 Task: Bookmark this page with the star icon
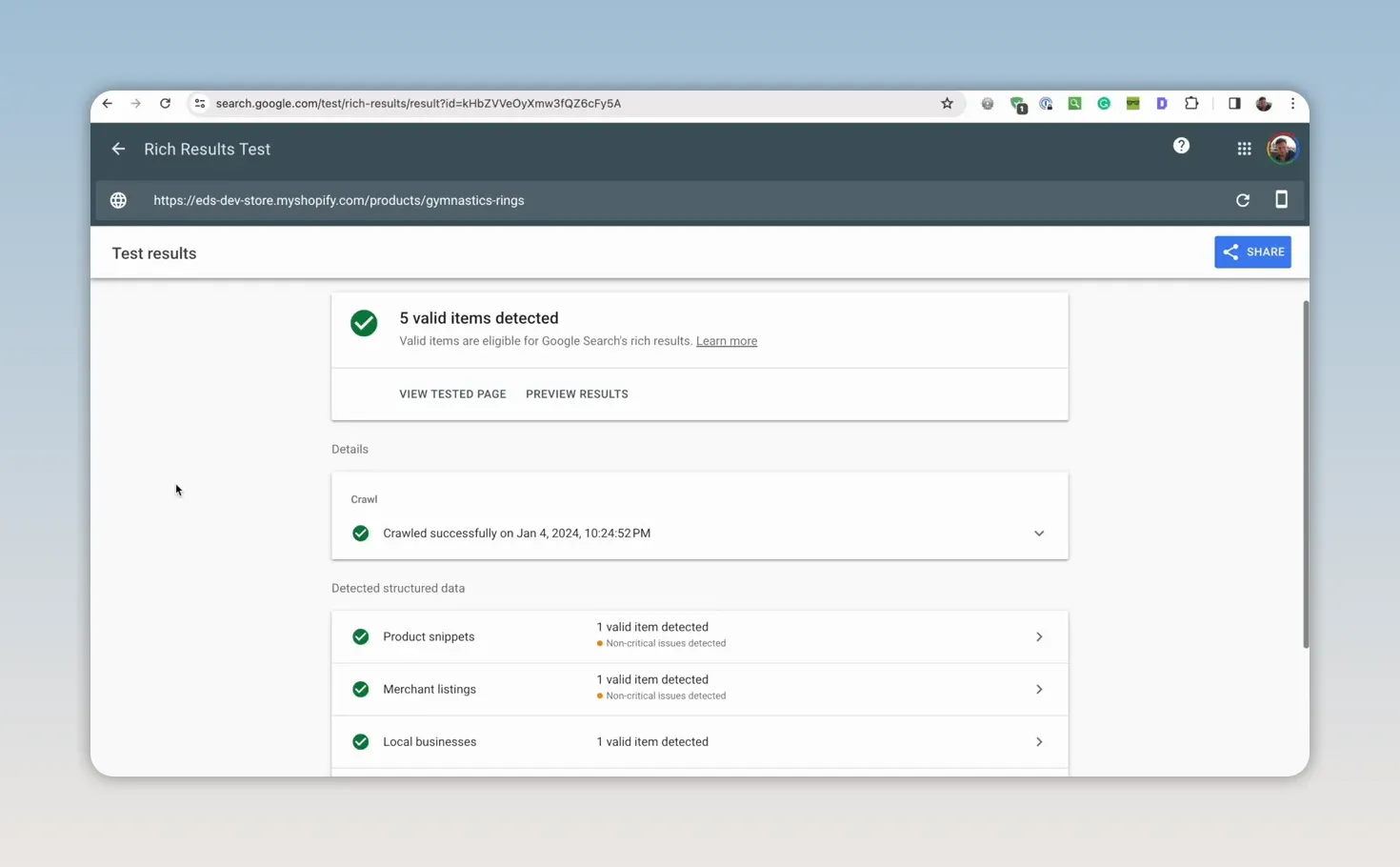point(947,104)
